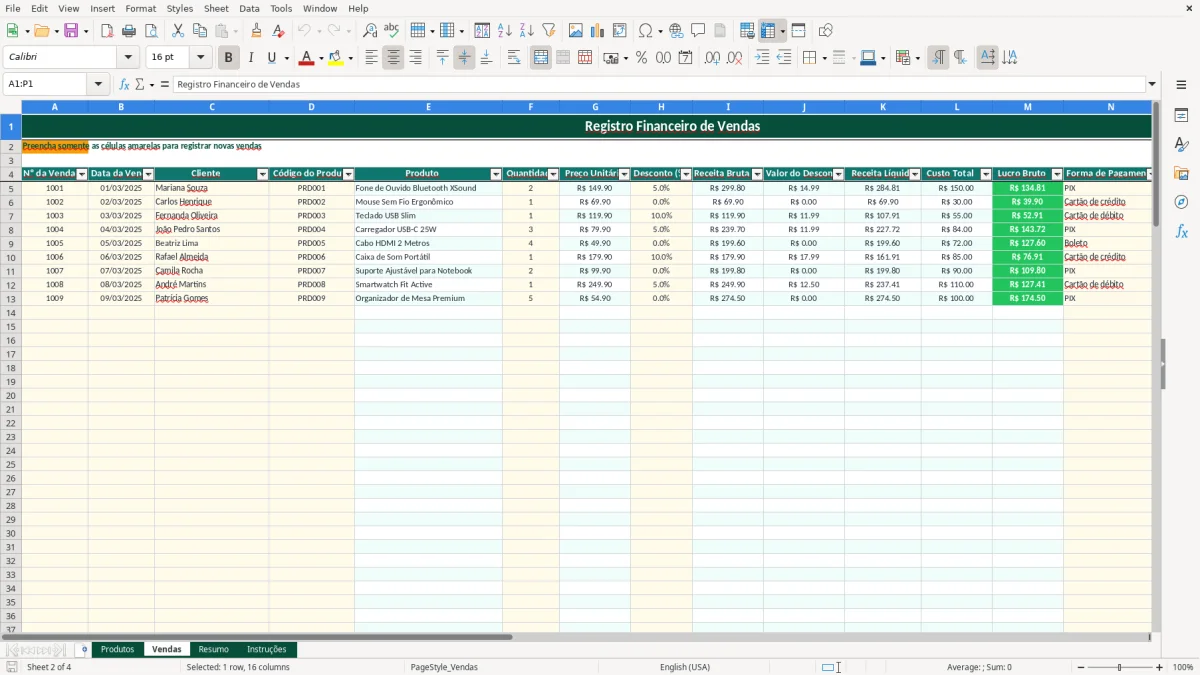Open the Font Size dropdown
Screen dimensions: 1200x675
pos(200,58)
